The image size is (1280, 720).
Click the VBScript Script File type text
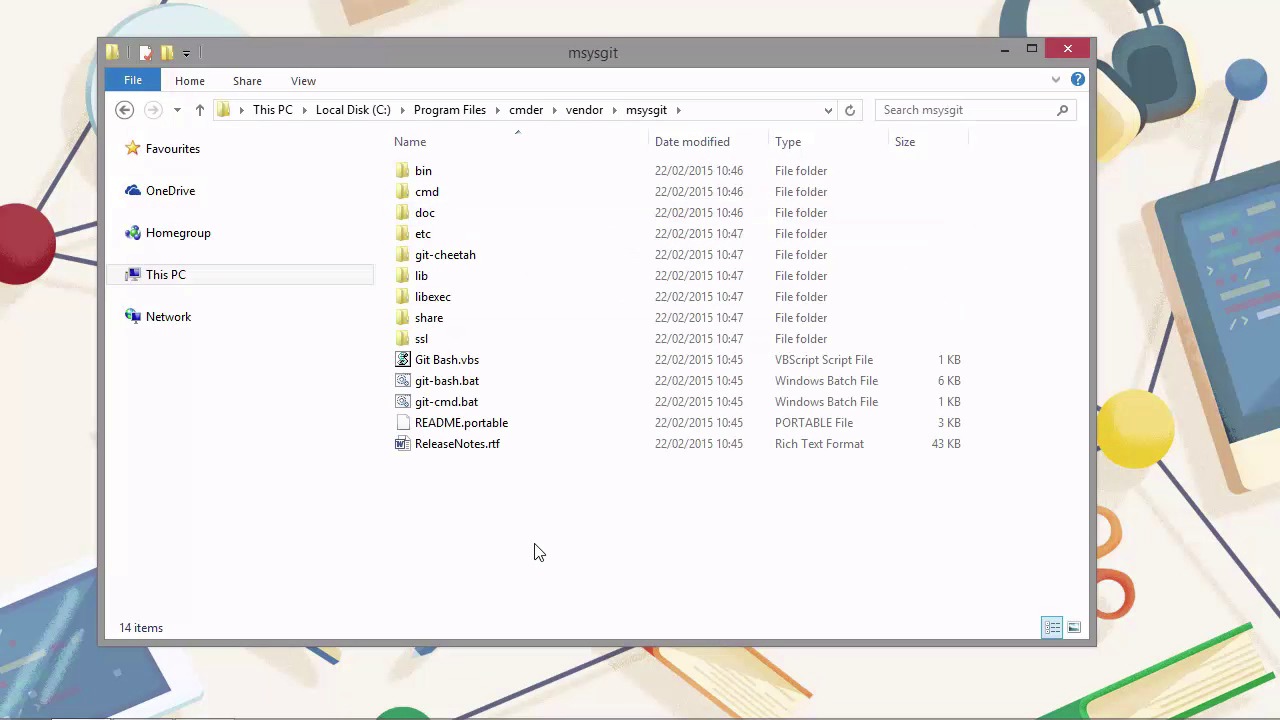tap(824, 360)
